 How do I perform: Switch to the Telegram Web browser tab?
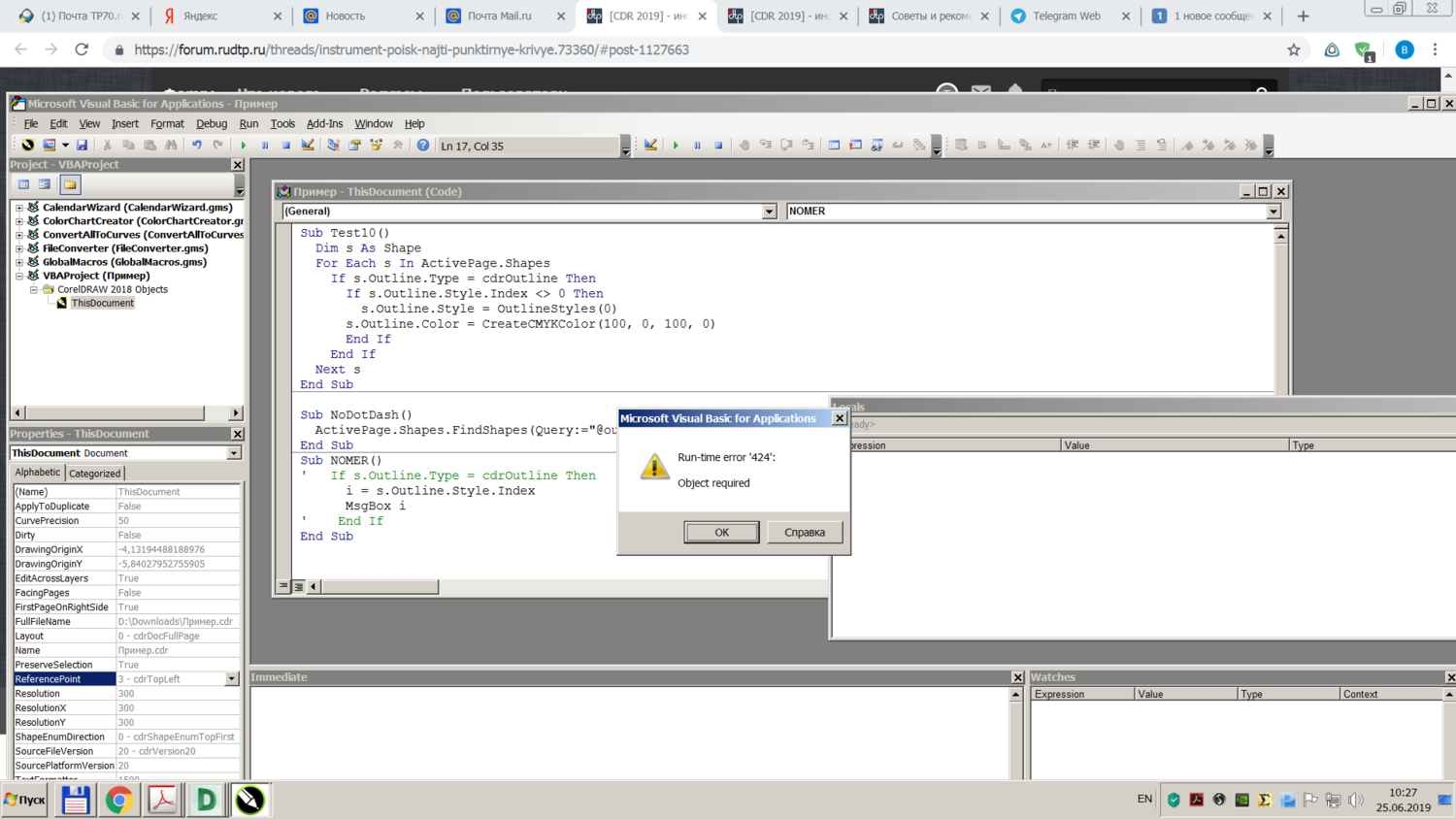pos(1067,16)
